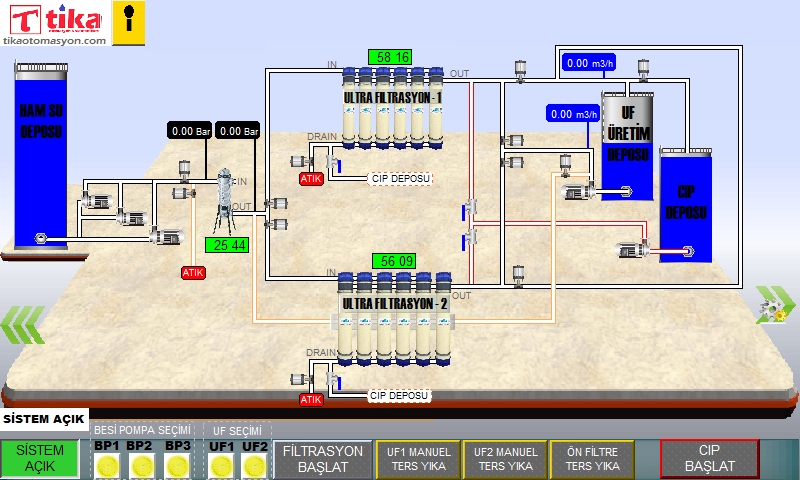Click the Ultra Filtrasyon-1 membrane module
800x480 pixels.
click(x=392, y=108)
